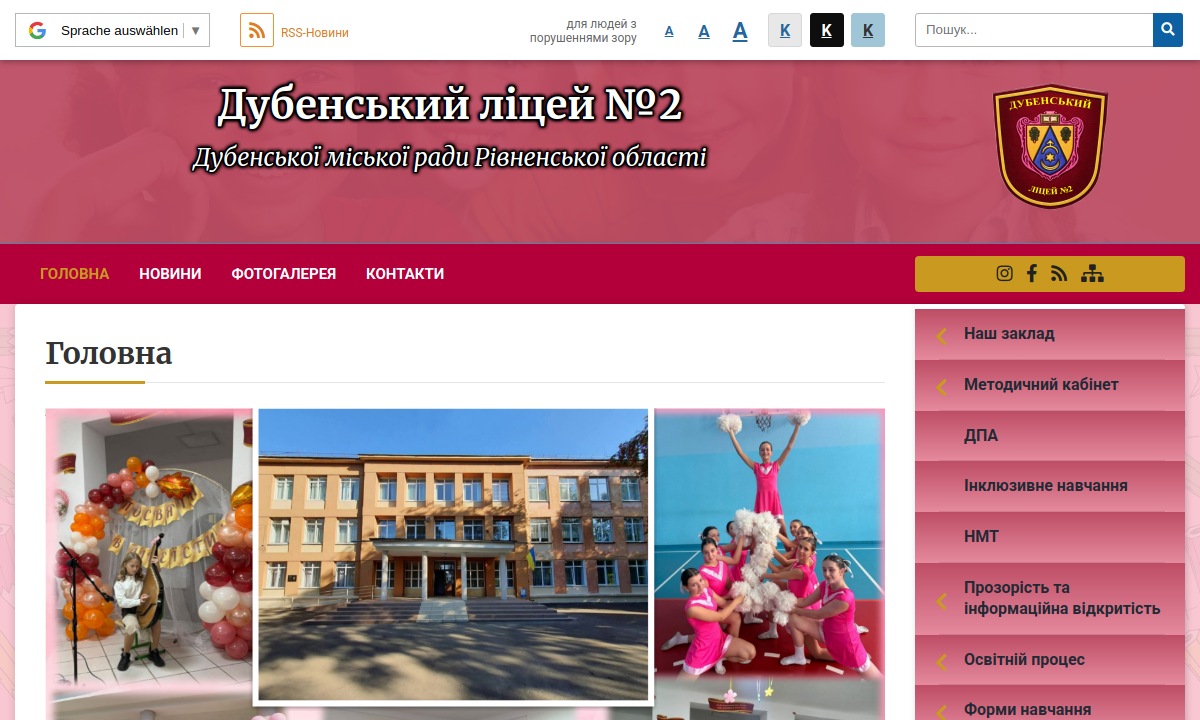Open the Facebook icon in gold bar

click(1032, 273)
